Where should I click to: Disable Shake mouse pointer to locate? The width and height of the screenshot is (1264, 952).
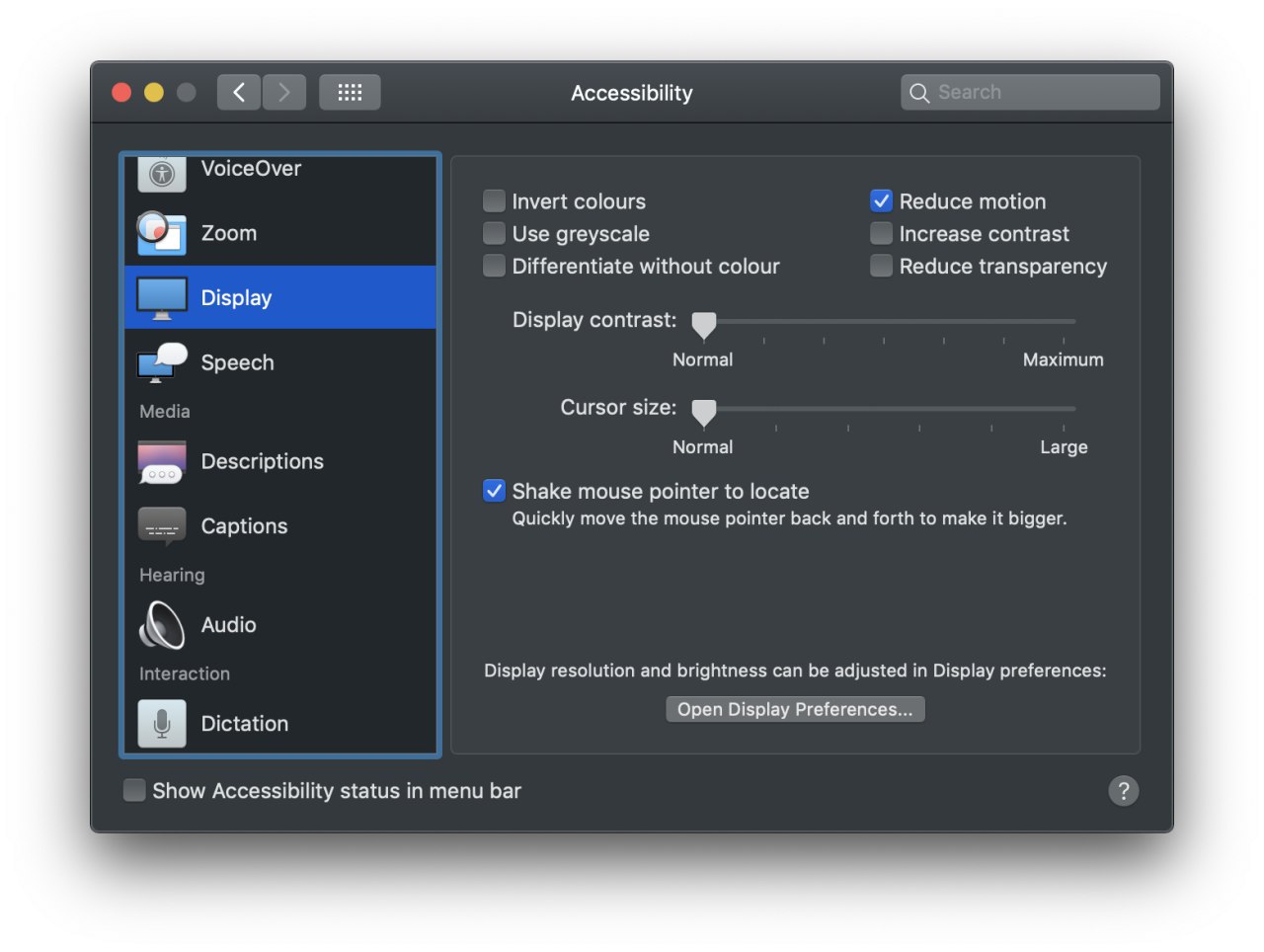pos(494,491)
